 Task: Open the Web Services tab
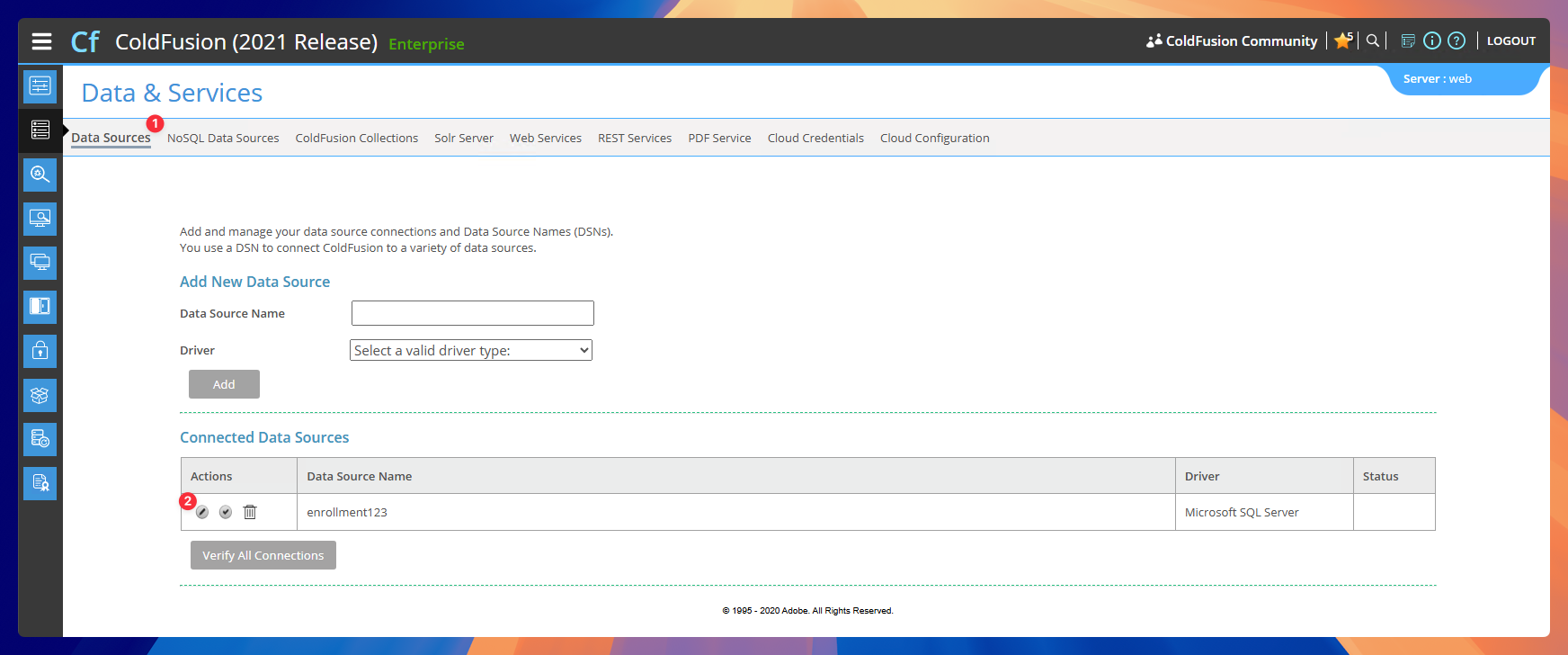coord(546,138)
